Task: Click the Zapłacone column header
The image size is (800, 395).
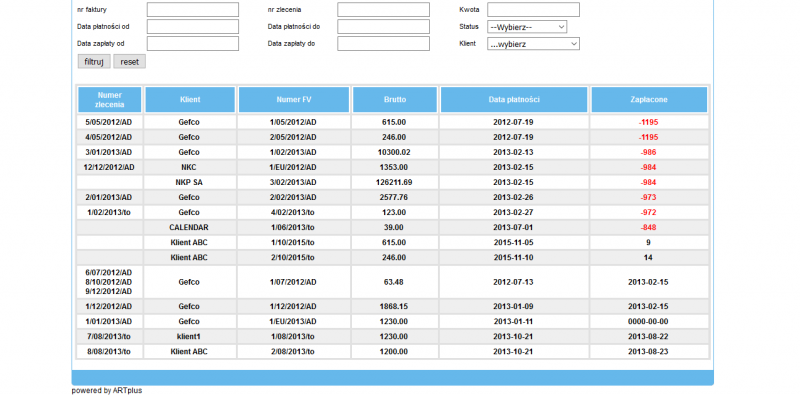Action: pos(649,100)
